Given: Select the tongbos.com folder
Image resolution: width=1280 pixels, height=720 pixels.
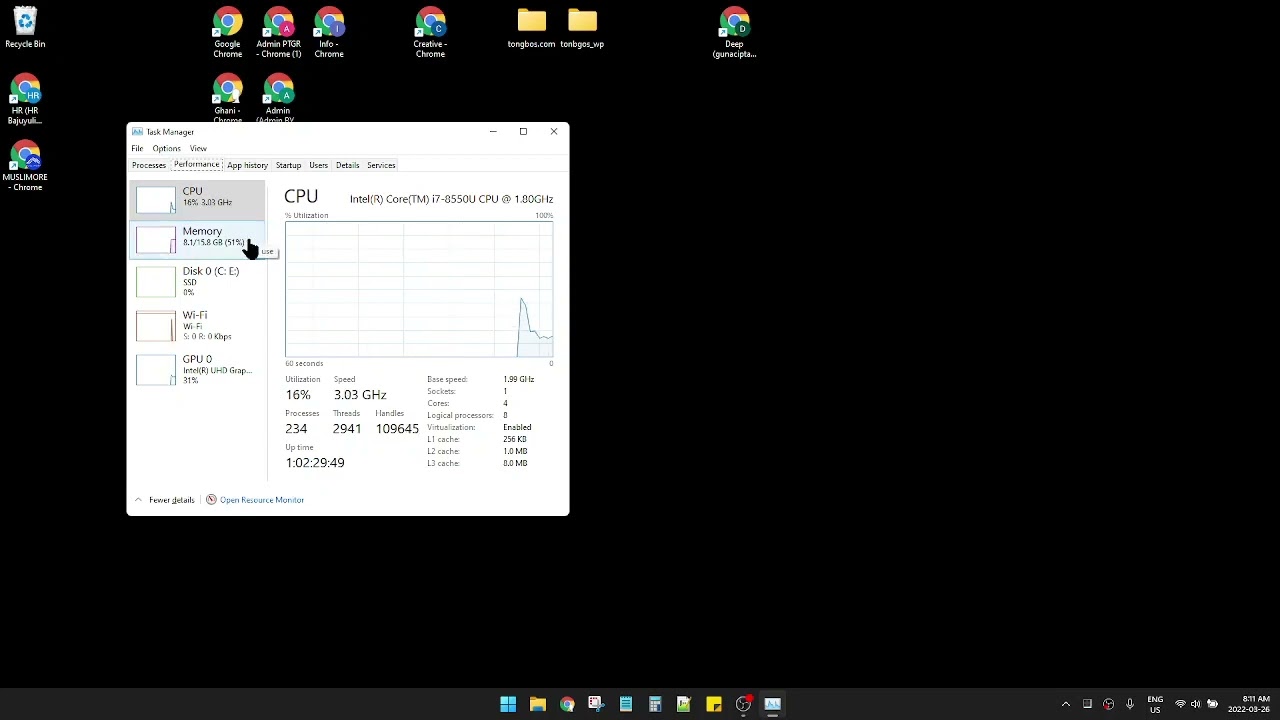Looking at the screenshot, I should 531,29.
